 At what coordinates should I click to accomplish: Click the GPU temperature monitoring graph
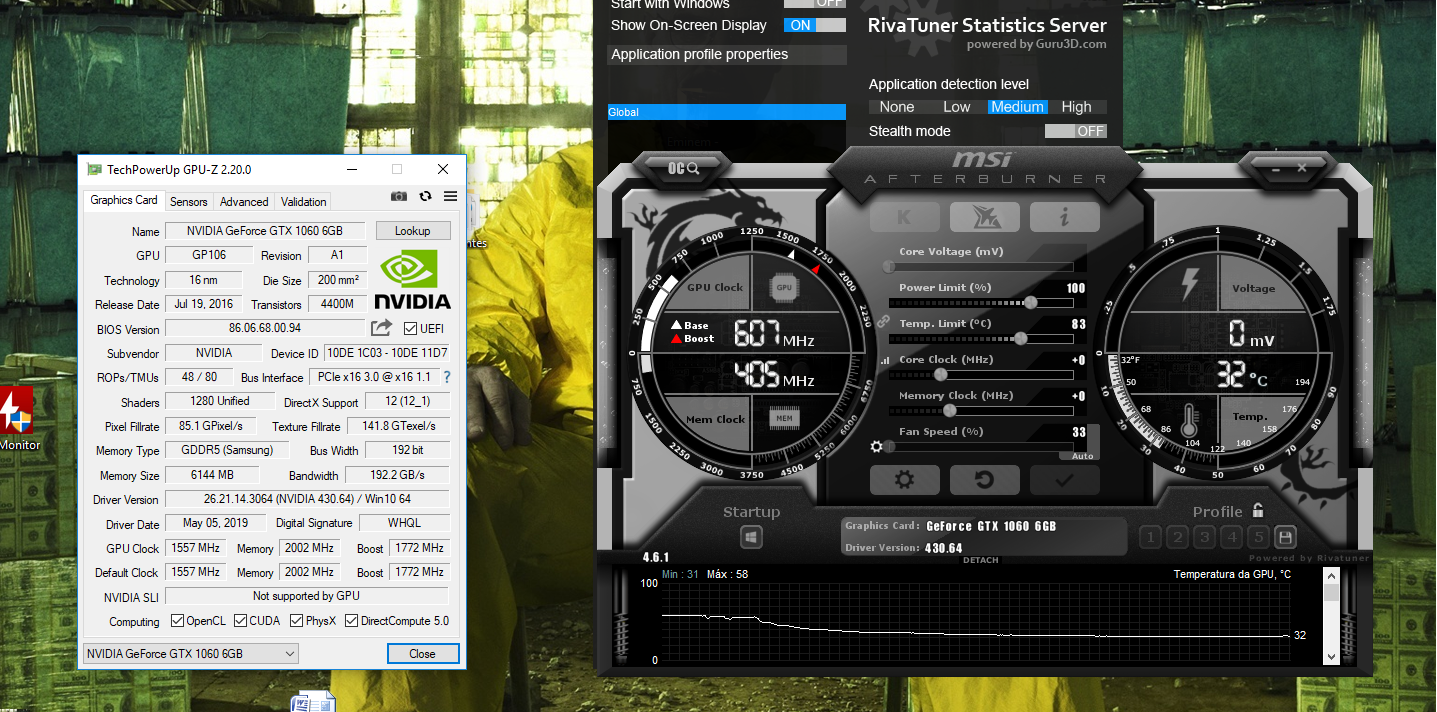978,620
